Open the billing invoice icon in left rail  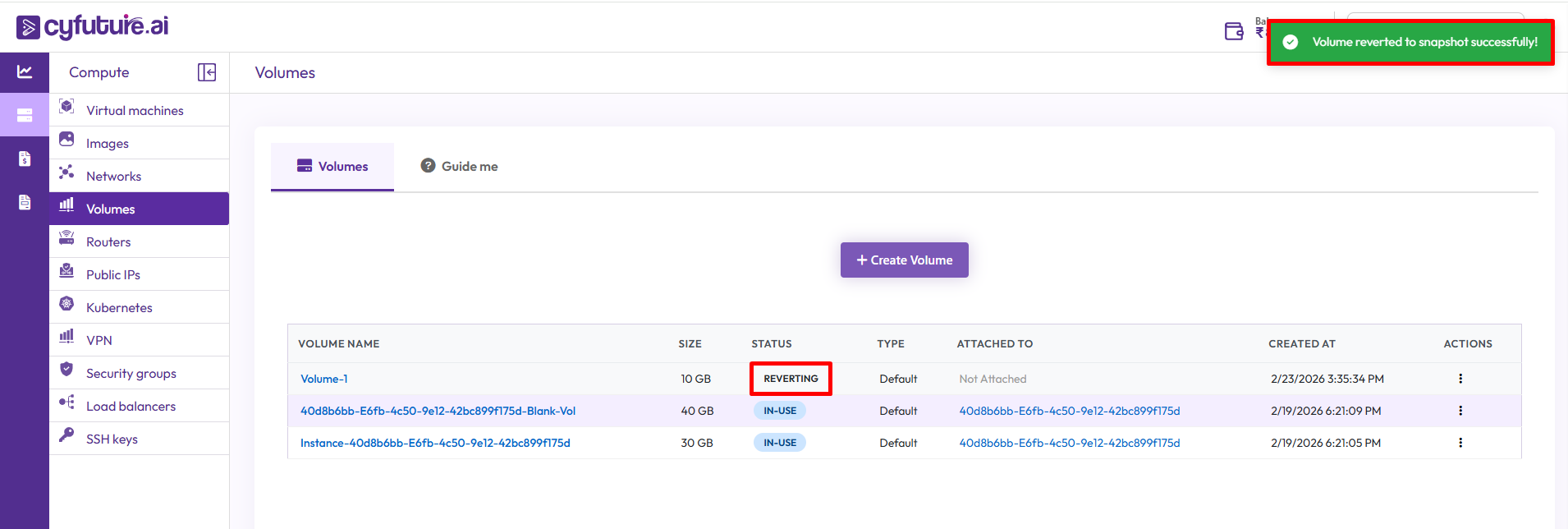point(25,159)
